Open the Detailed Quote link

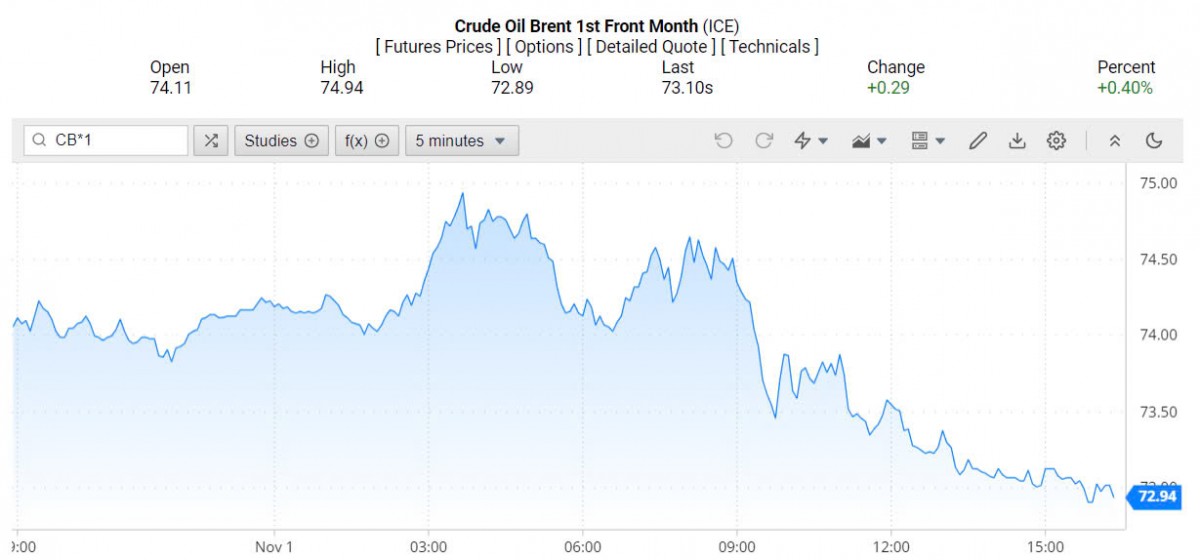[651, 46]
